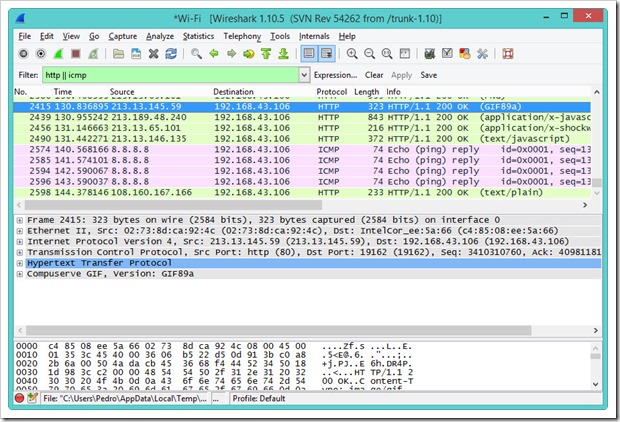620x422 pixels.
Task: Open the Statistics menu
Action: (198, 36)
